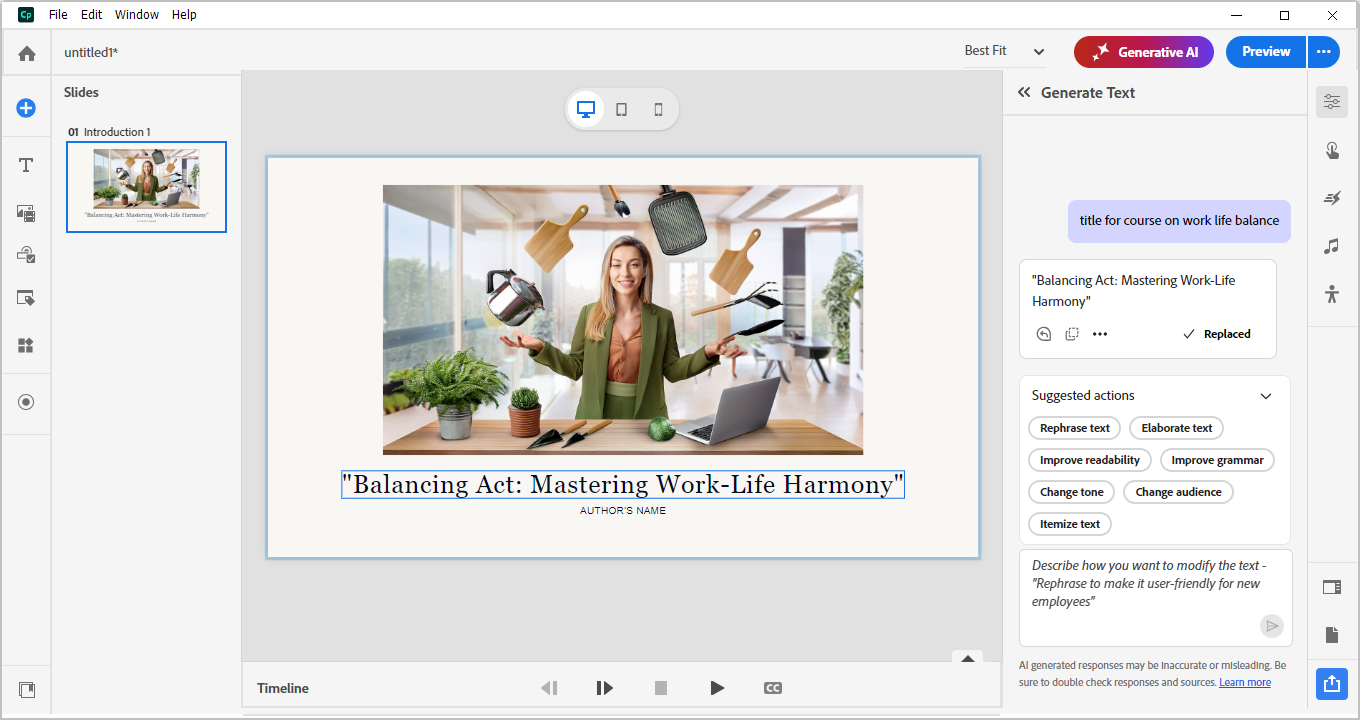Open the Visual Properties panel

click(x=1332, y=101)
